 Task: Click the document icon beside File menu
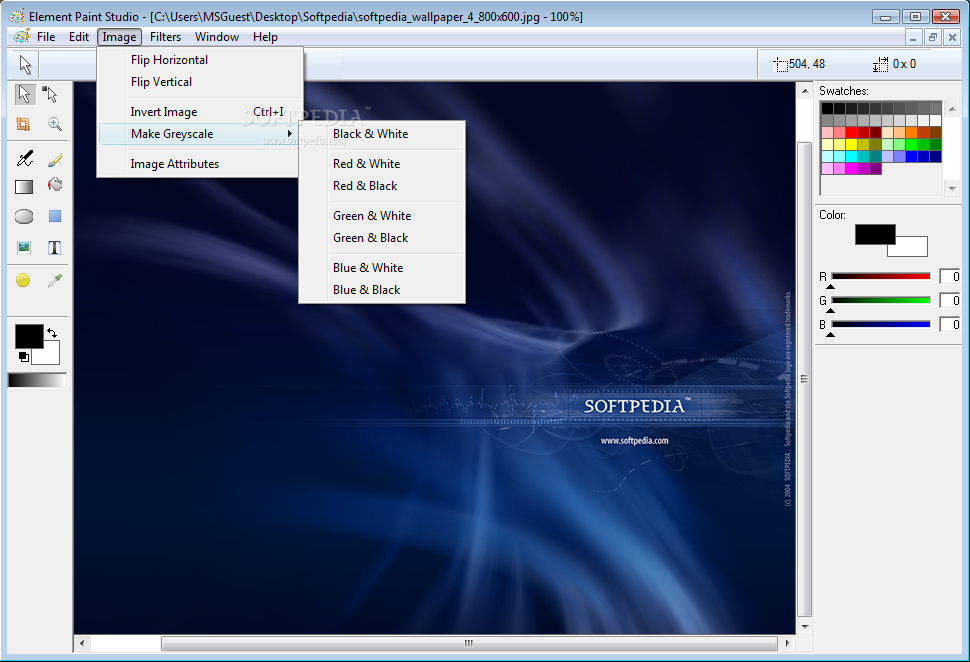pyautogui.click(x=22, y=37)
